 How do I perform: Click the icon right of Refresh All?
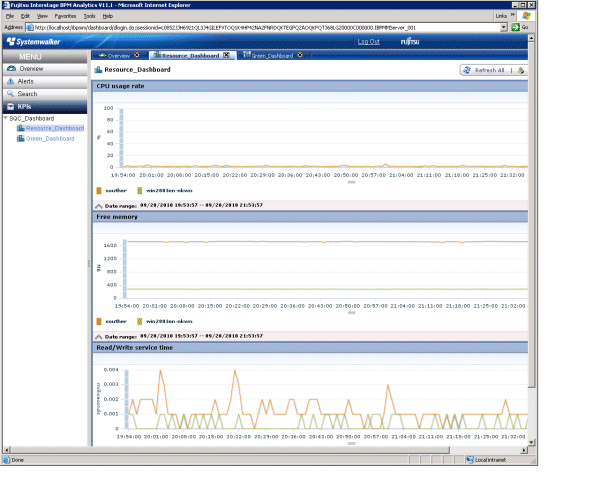pyautogui.click(x=521, y=71)
